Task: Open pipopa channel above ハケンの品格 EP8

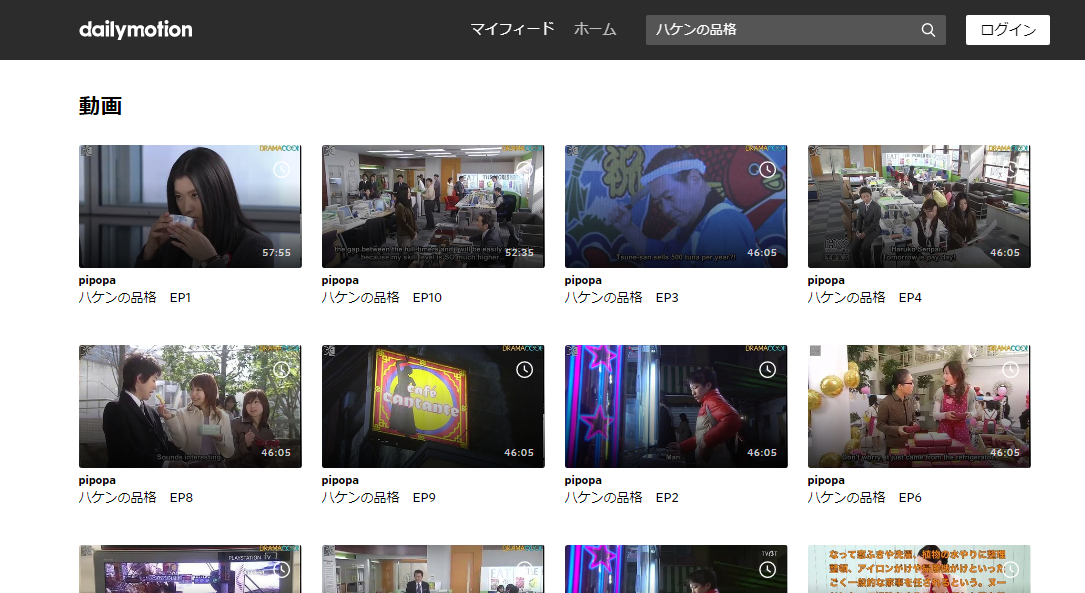Action: coord(97,480)
